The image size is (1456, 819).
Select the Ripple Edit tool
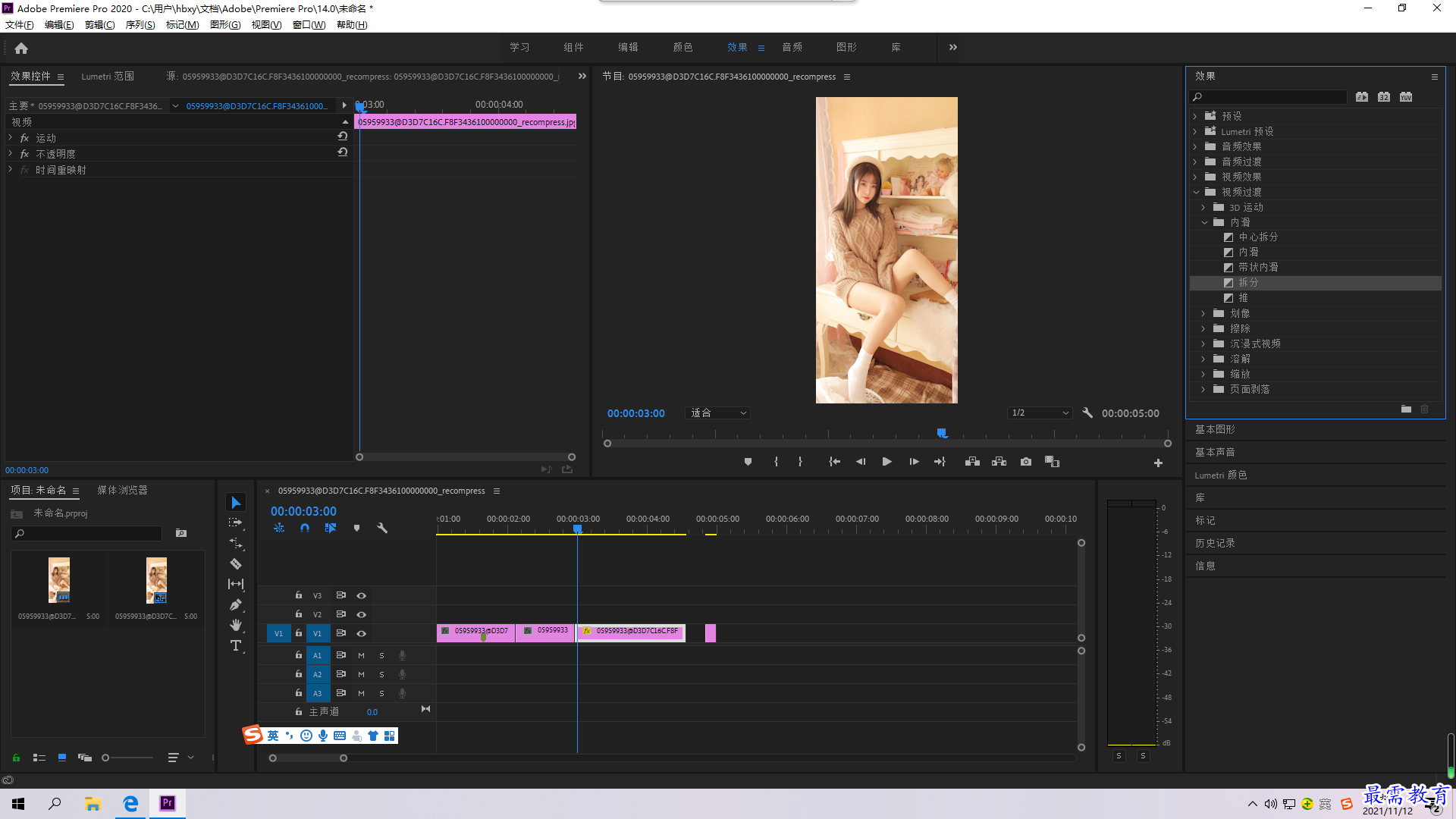[x=236, y=544]
